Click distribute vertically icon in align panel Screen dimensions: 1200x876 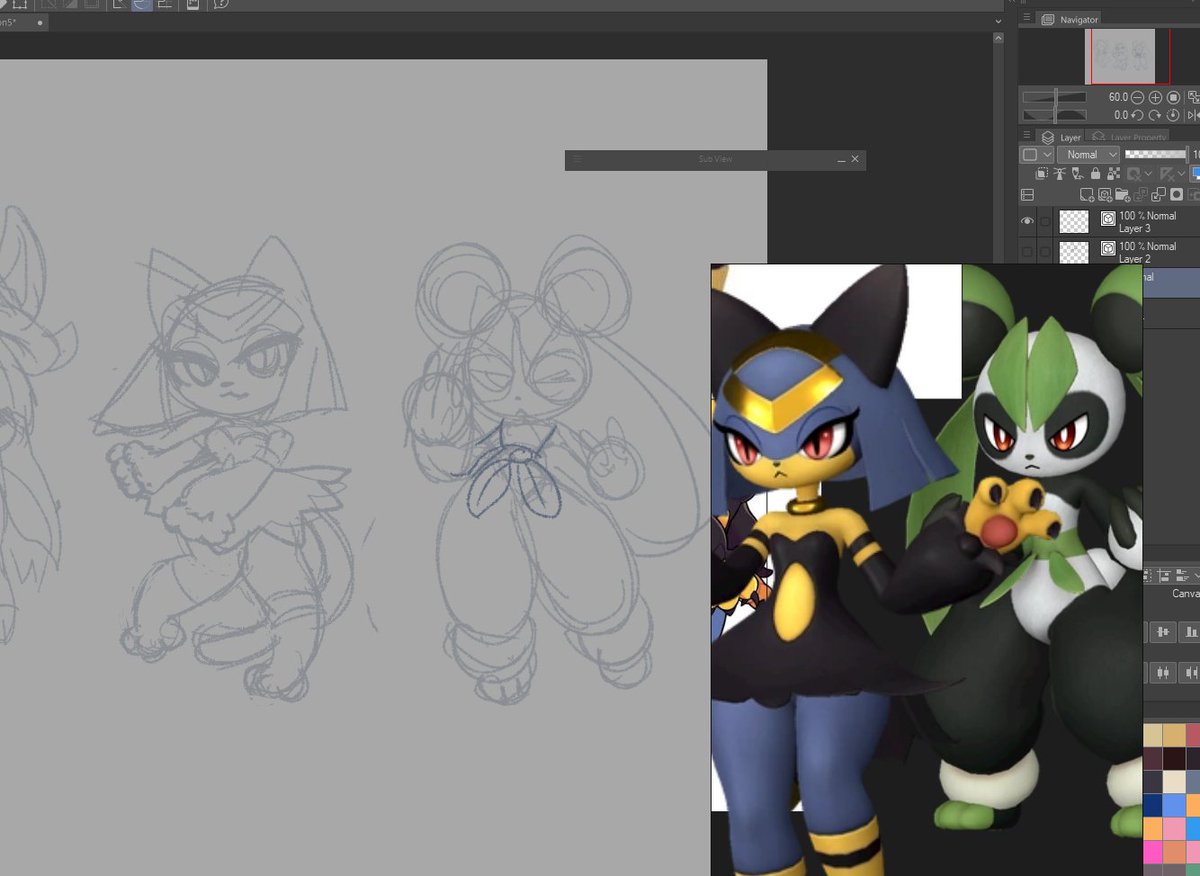[1161, 672]
